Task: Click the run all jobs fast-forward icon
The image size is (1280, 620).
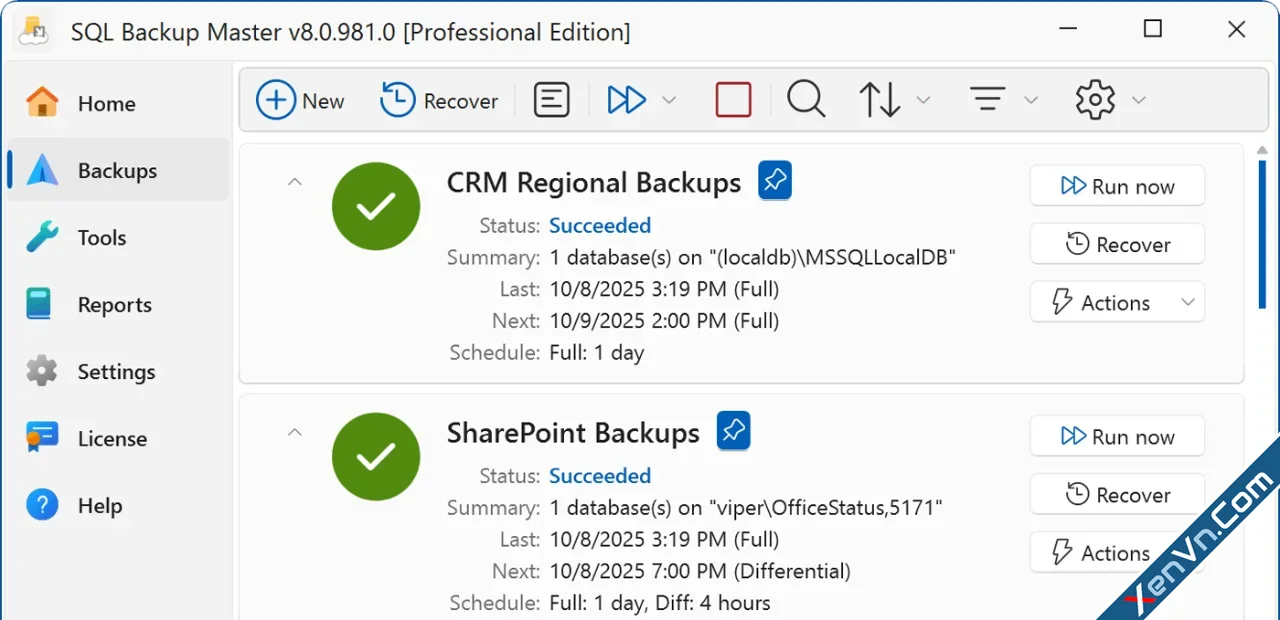Action: tap(627, 100)
